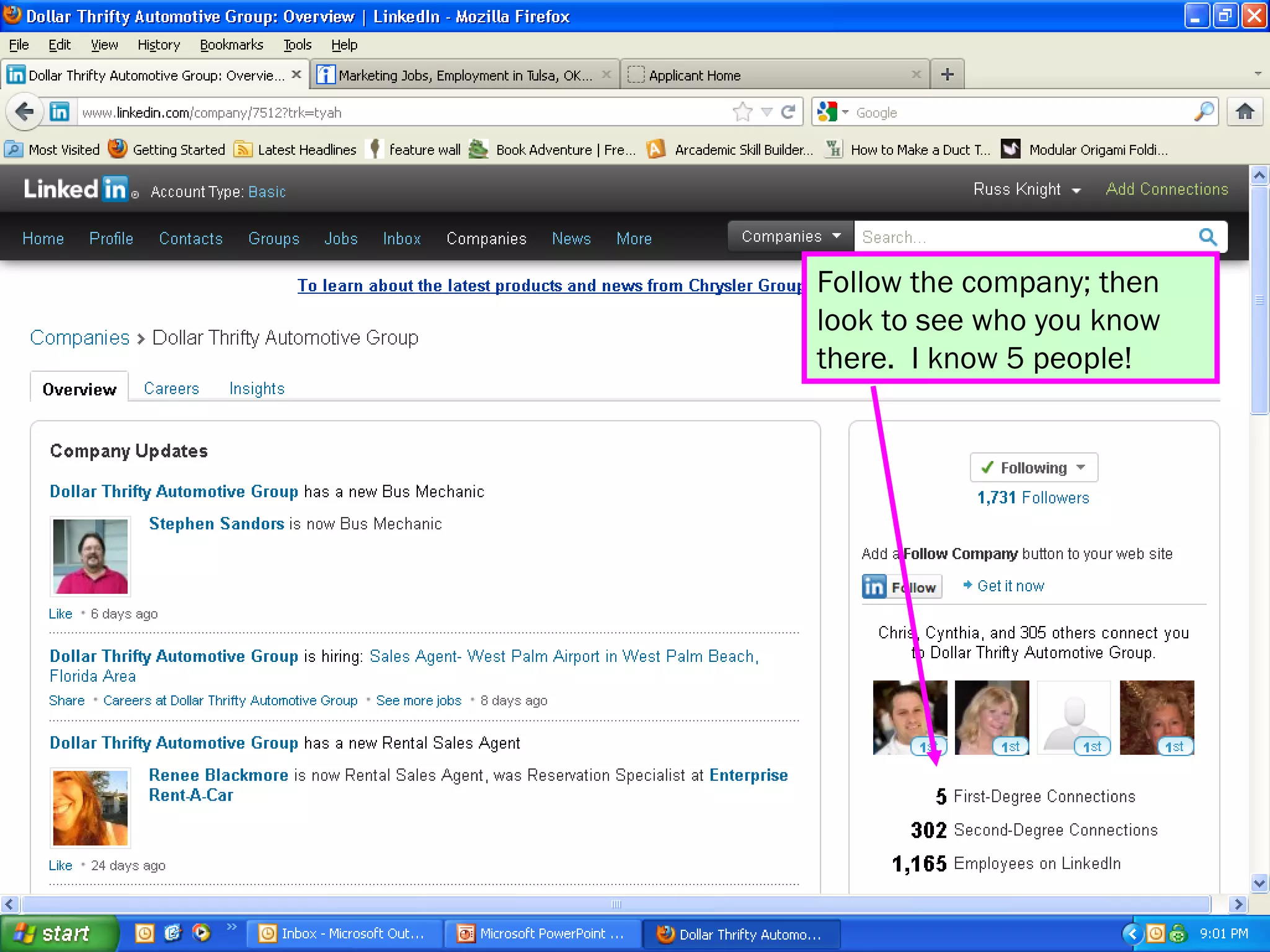Open the Tools menu
This screenshot has height=952, width=1270.
click(x=297, y=45)
